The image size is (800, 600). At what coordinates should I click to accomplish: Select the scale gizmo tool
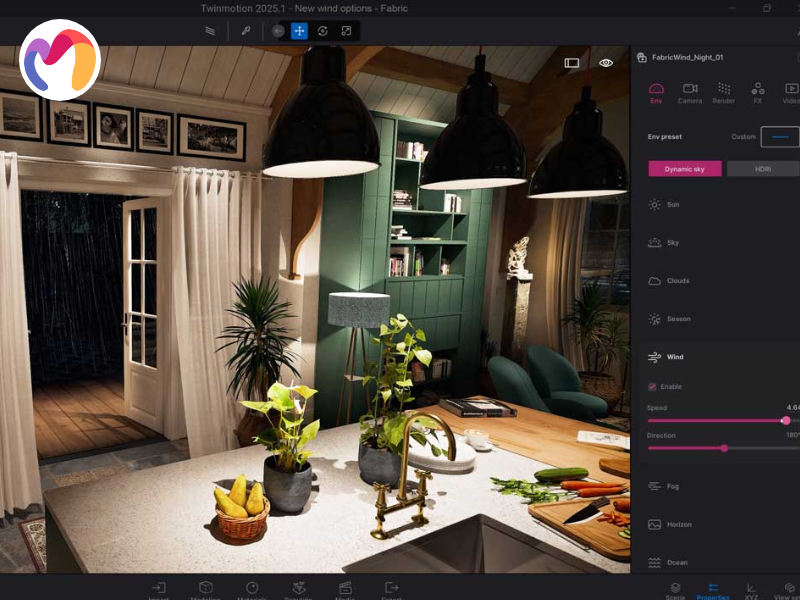(x=346, y=31)
